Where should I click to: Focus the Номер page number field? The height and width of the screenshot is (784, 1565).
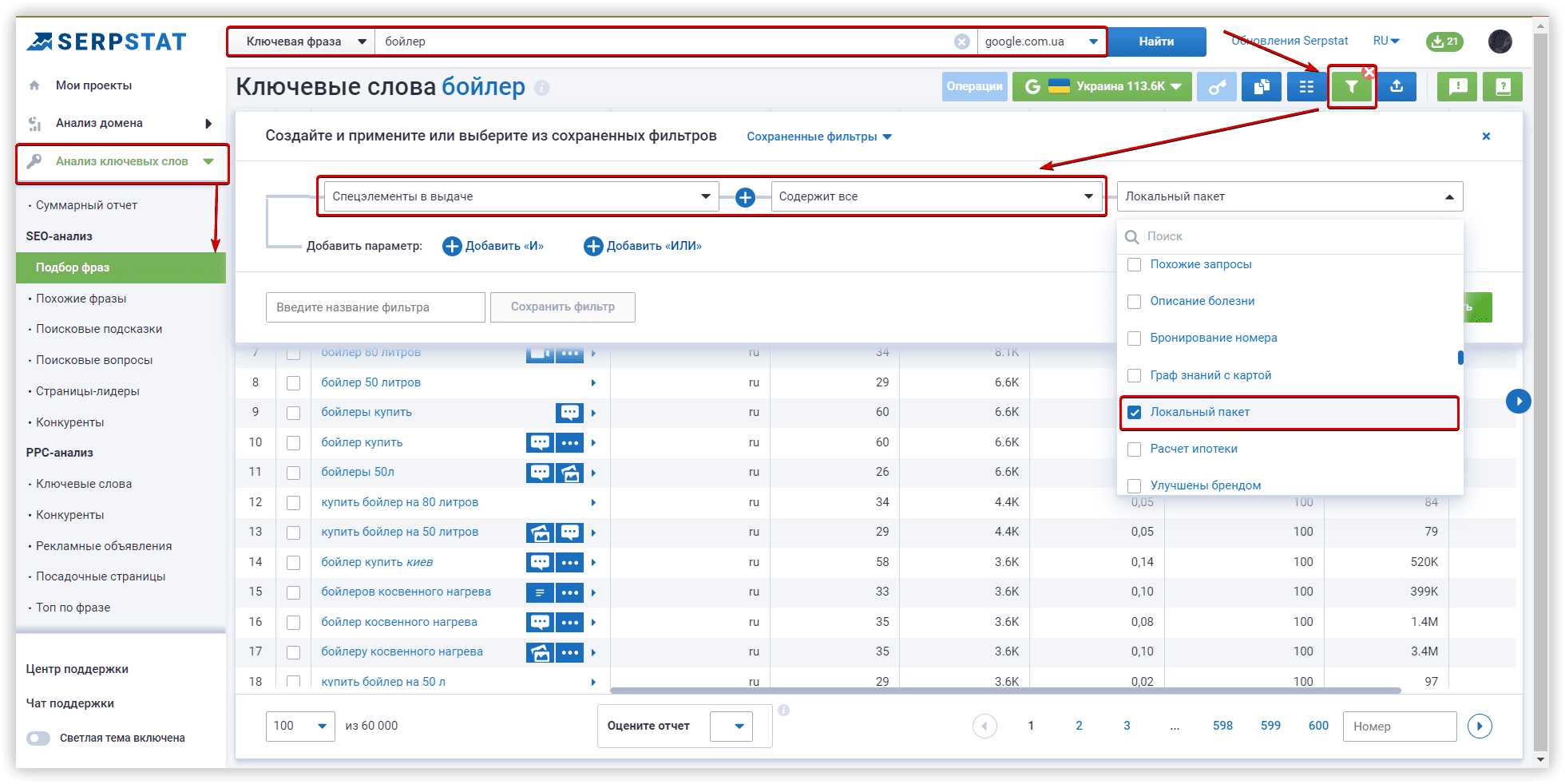(x=1400, y=727)
